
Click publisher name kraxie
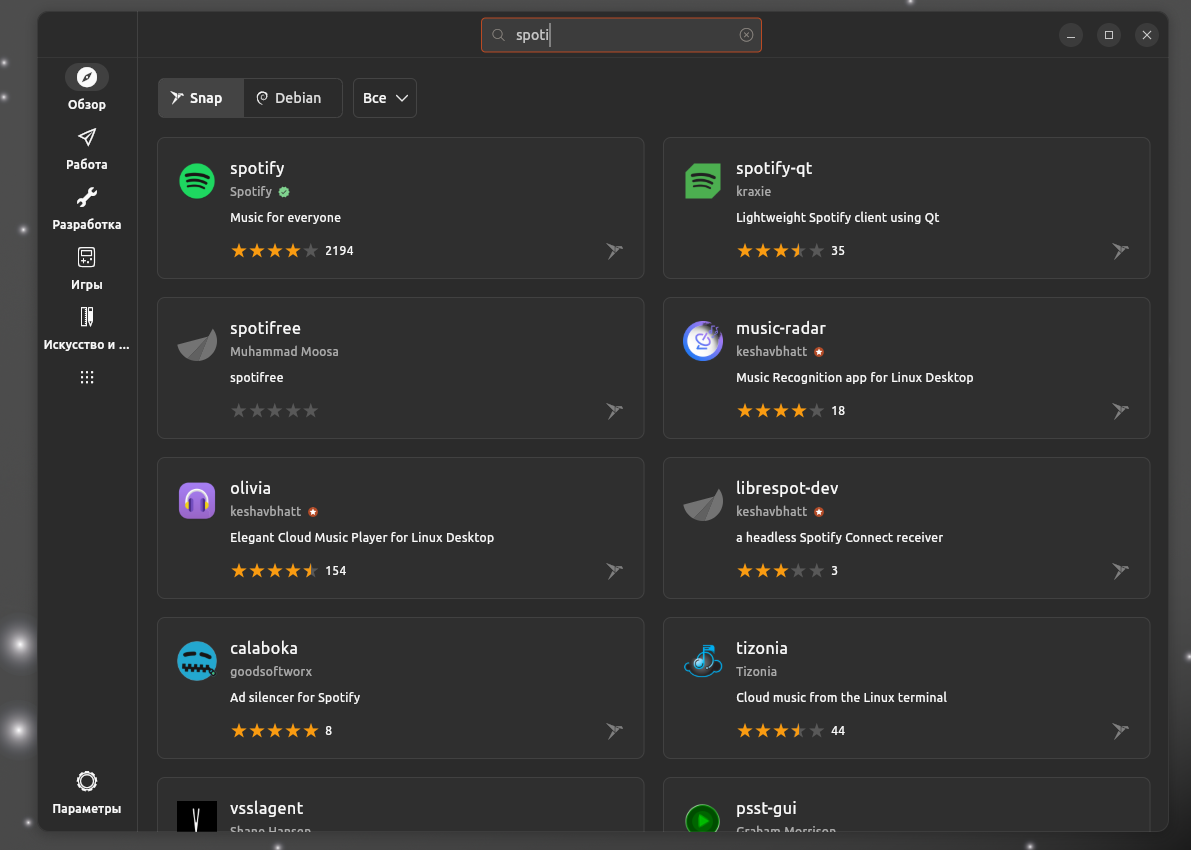point(753,191)
